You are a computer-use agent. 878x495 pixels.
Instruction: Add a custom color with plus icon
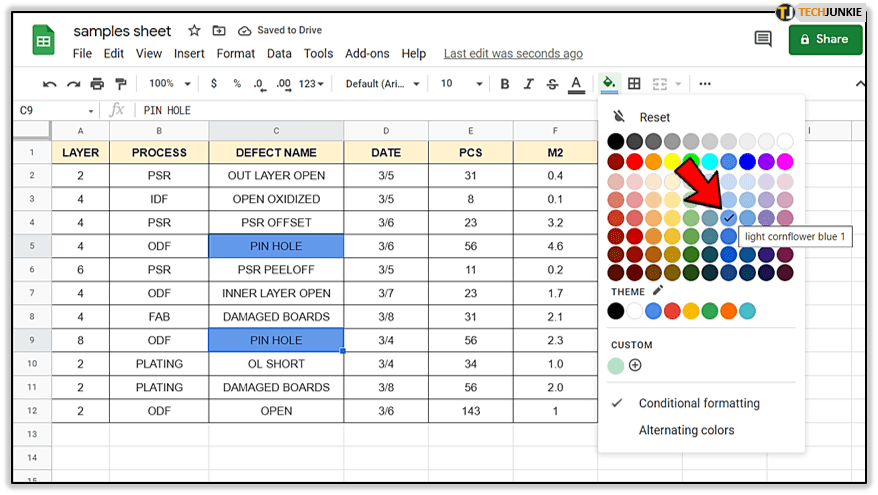(635, 365)
